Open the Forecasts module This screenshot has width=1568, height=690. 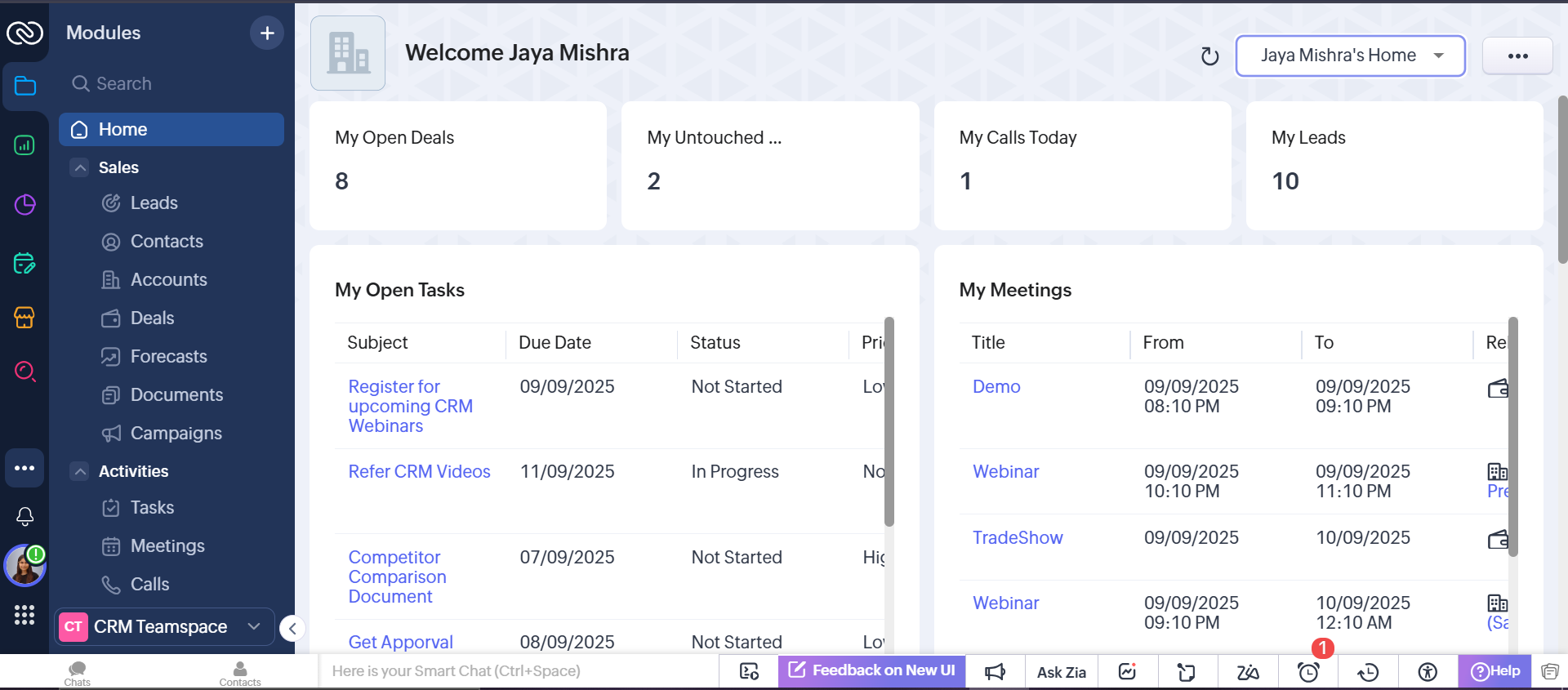click(x=168, y=356)
